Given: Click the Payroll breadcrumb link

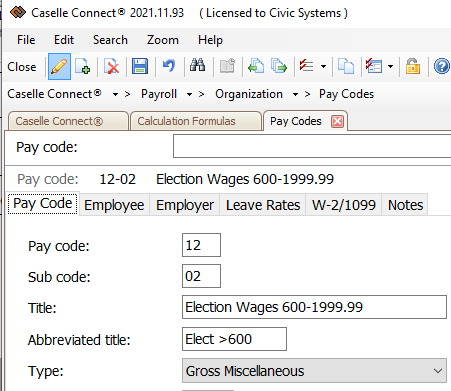Looking at the screenshot, I should coord(159,94).
